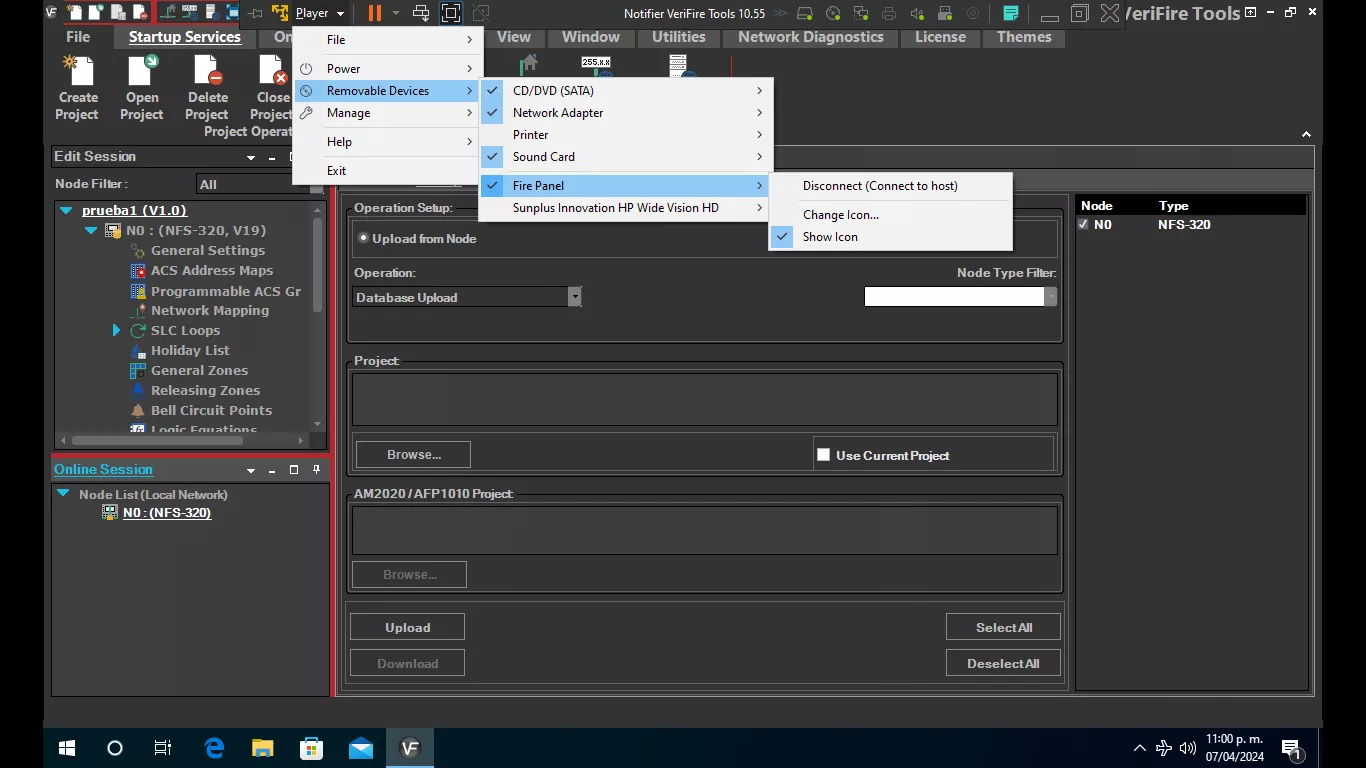Click inside the Project path text field
Screen dimensions: 1366x768
click(705, 399)
